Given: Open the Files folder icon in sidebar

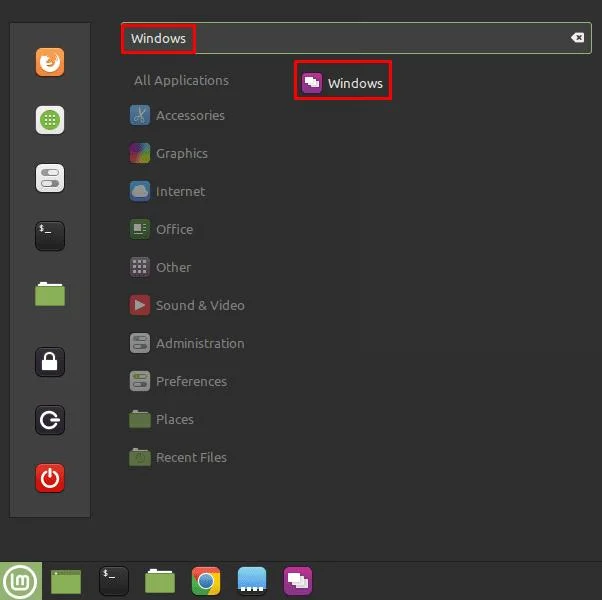Looking at the screenshot, I should 50,294.
